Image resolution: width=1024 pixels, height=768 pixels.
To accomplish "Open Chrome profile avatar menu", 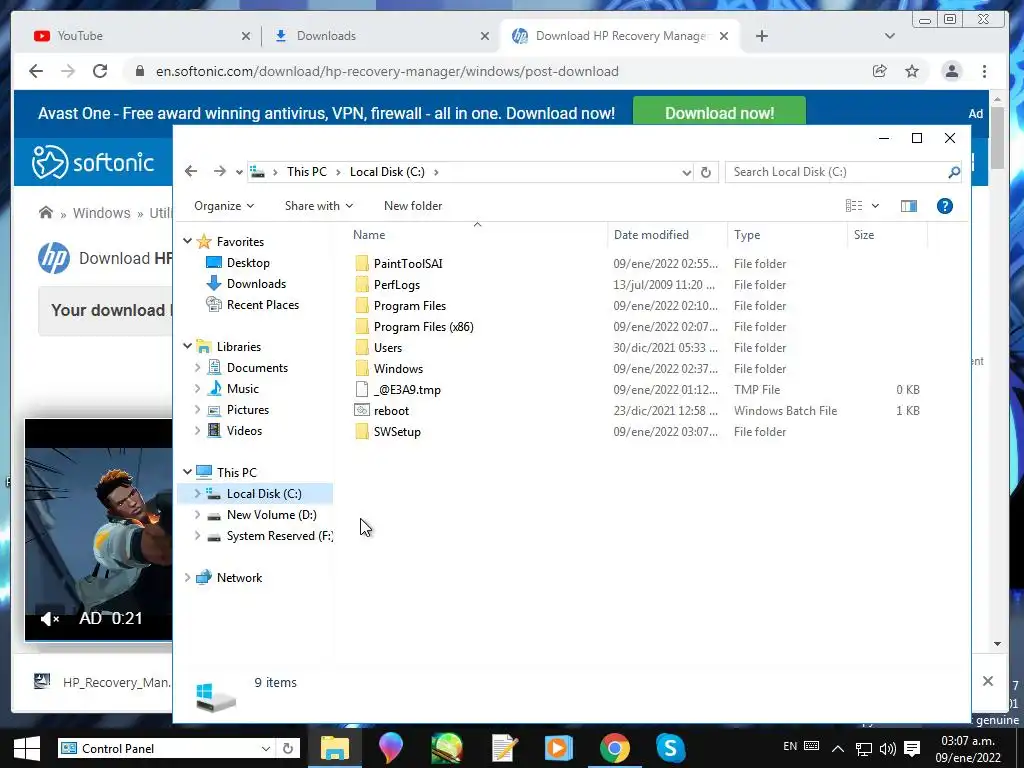I will point(952,71).
